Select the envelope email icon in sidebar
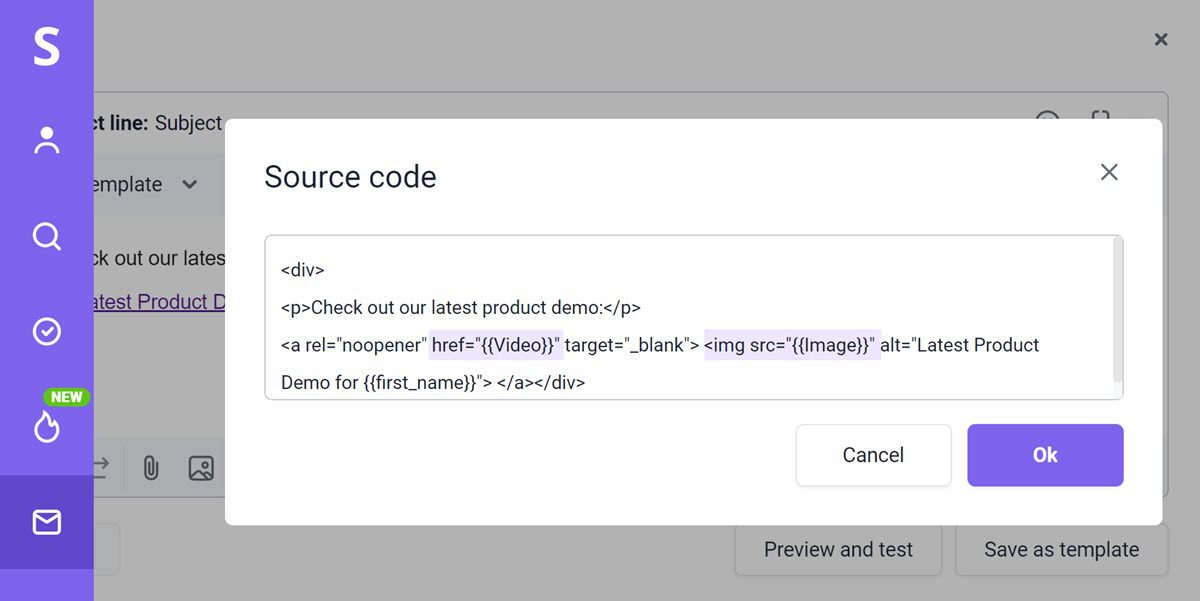This screenshot has height=601, width=1200. (46, 522)
